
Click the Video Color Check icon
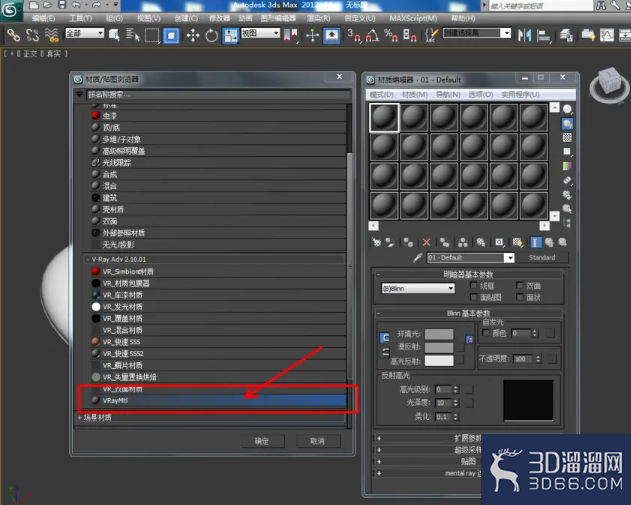pyautogui.click(x=567, y=166)
